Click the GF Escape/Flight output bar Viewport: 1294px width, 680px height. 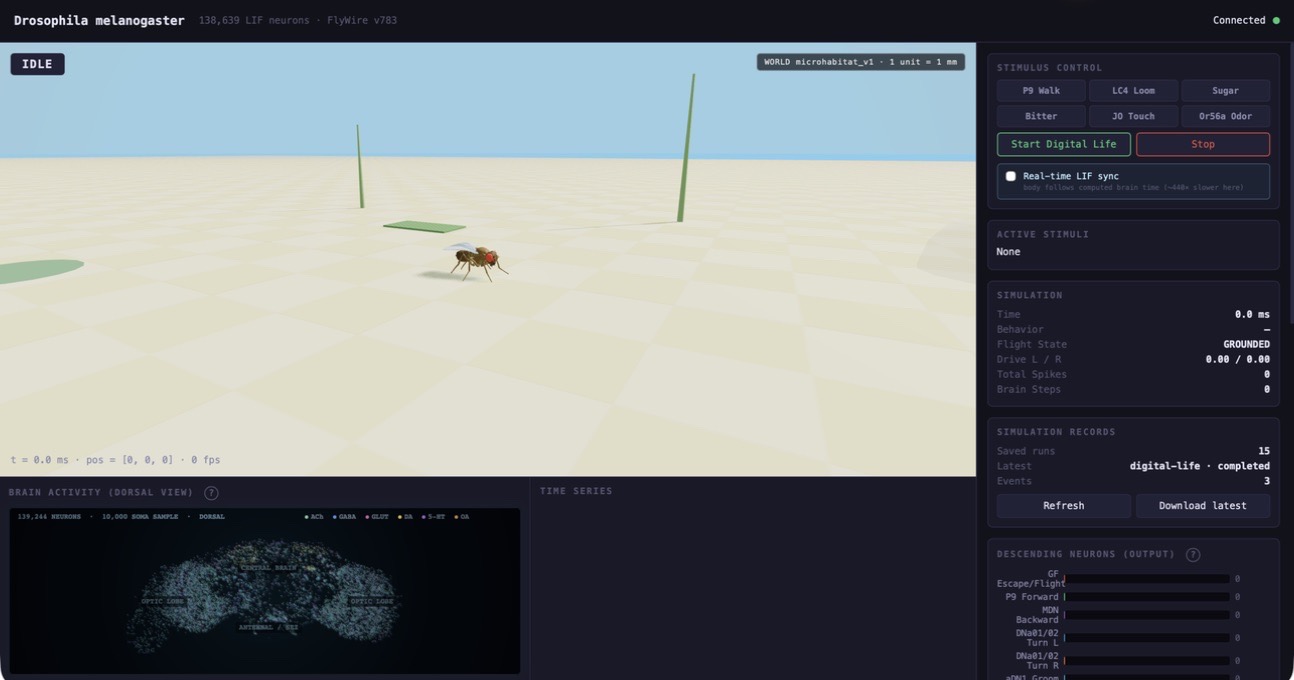pos(1147,579)
